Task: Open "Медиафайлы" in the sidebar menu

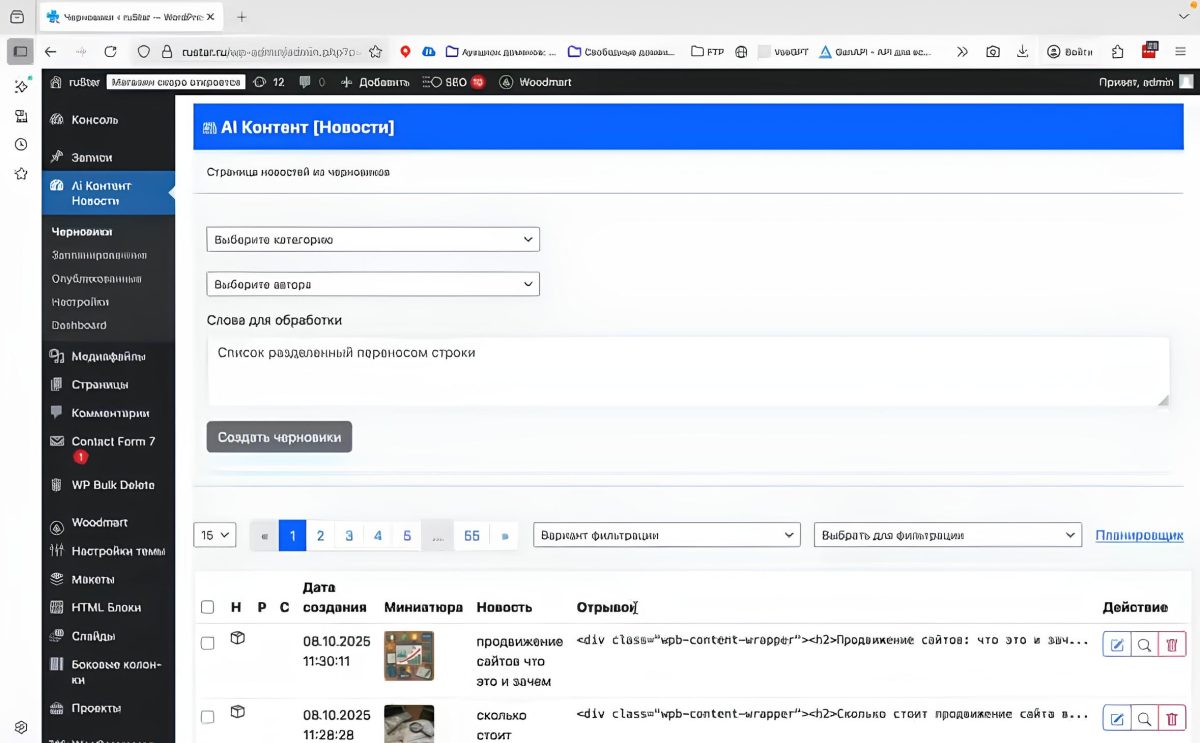Action: pyautogui.click(x=108, y=356)
